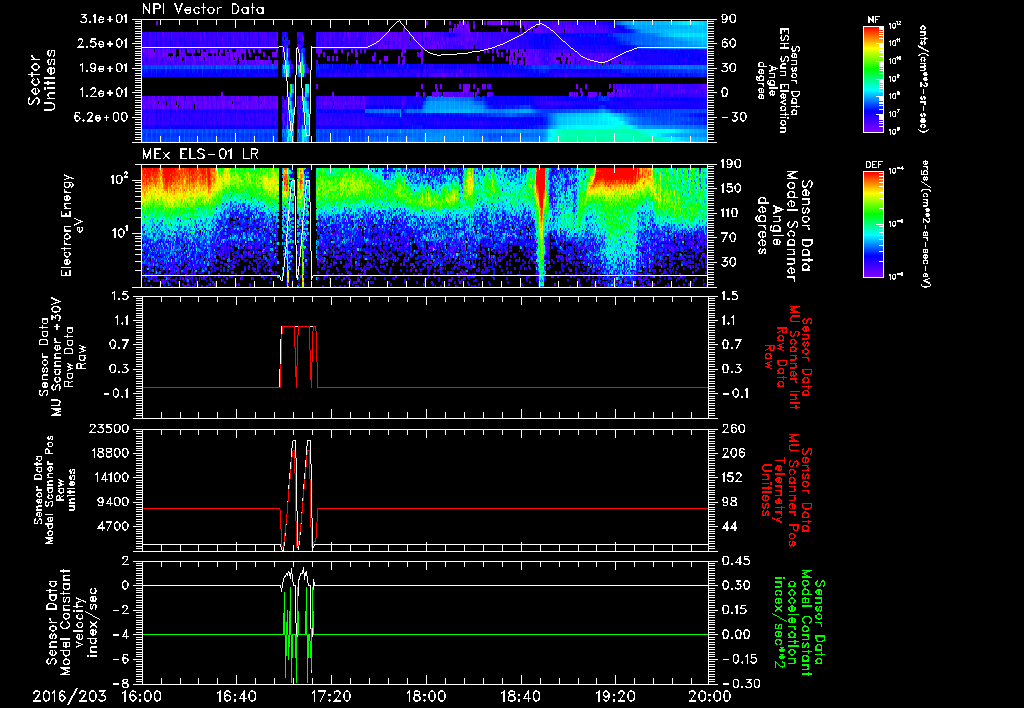Click the 20:00 time axis label
The width and height of the screenshot is (1024, 708).
[710, 696]
